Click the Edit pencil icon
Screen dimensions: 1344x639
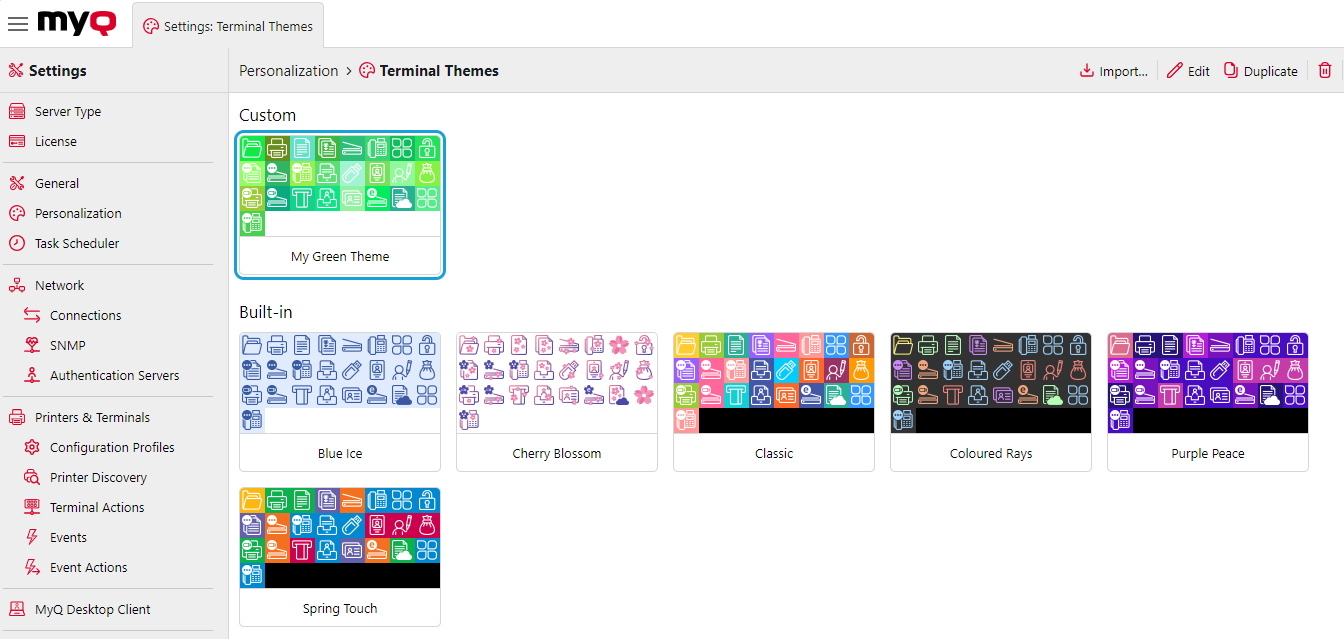pos(1175,71)
